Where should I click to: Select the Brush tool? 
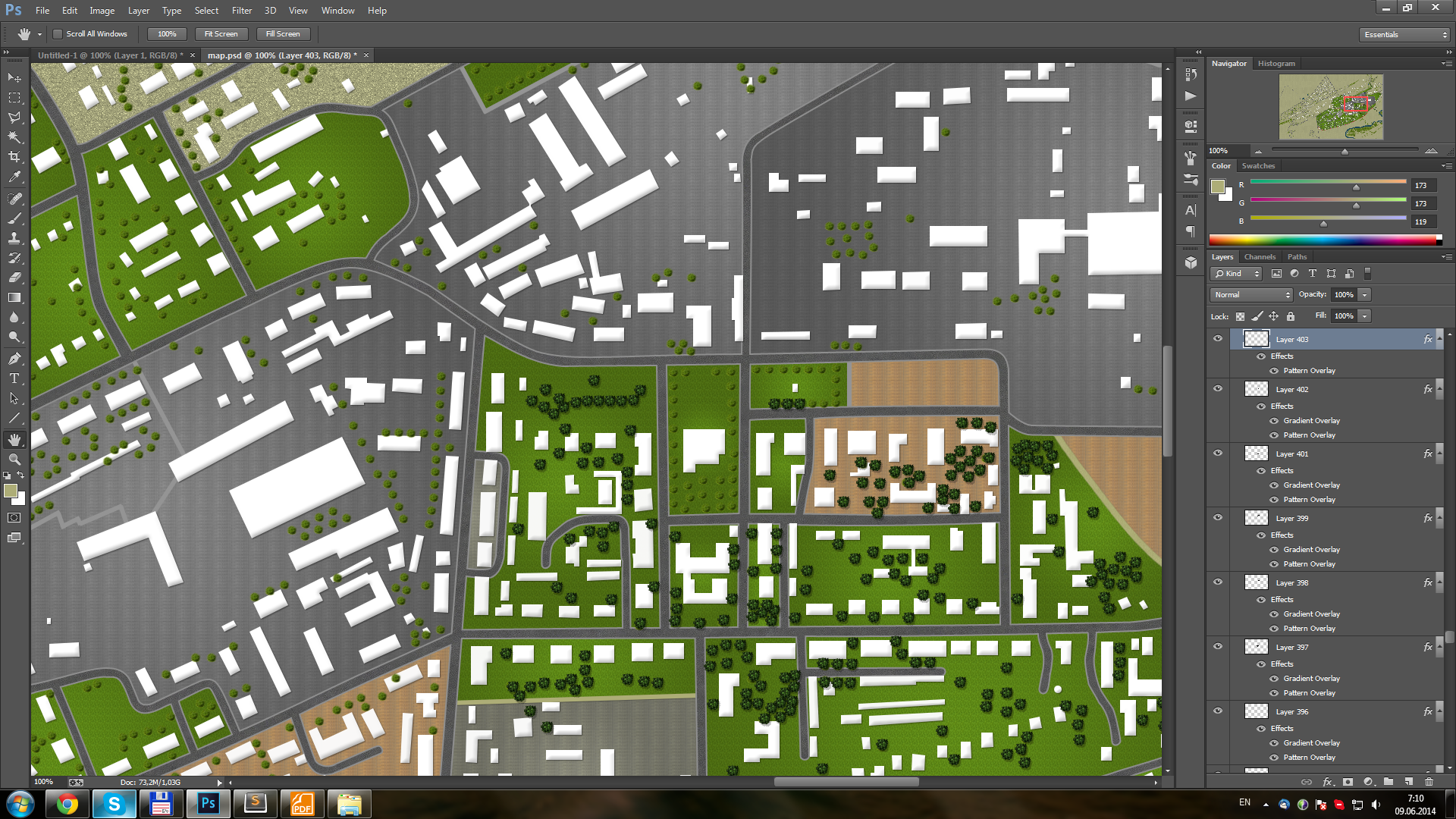13,218
